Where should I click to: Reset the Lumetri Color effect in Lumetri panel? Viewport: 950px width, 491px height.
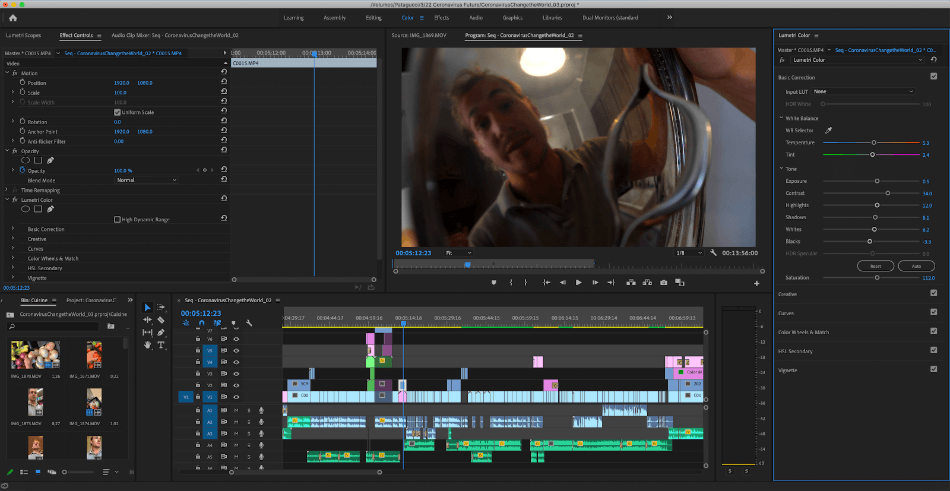pos(934,60)
